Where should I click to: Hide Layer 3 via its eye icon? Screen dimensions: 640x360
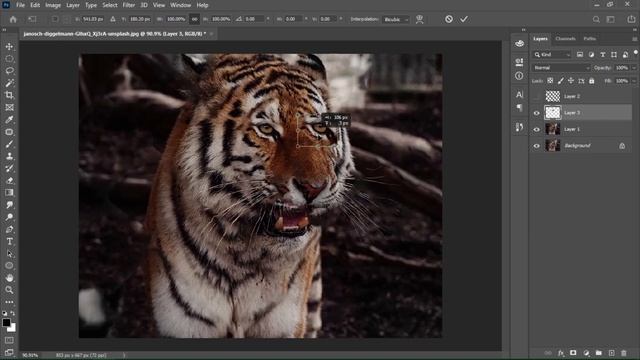(537, 113)
